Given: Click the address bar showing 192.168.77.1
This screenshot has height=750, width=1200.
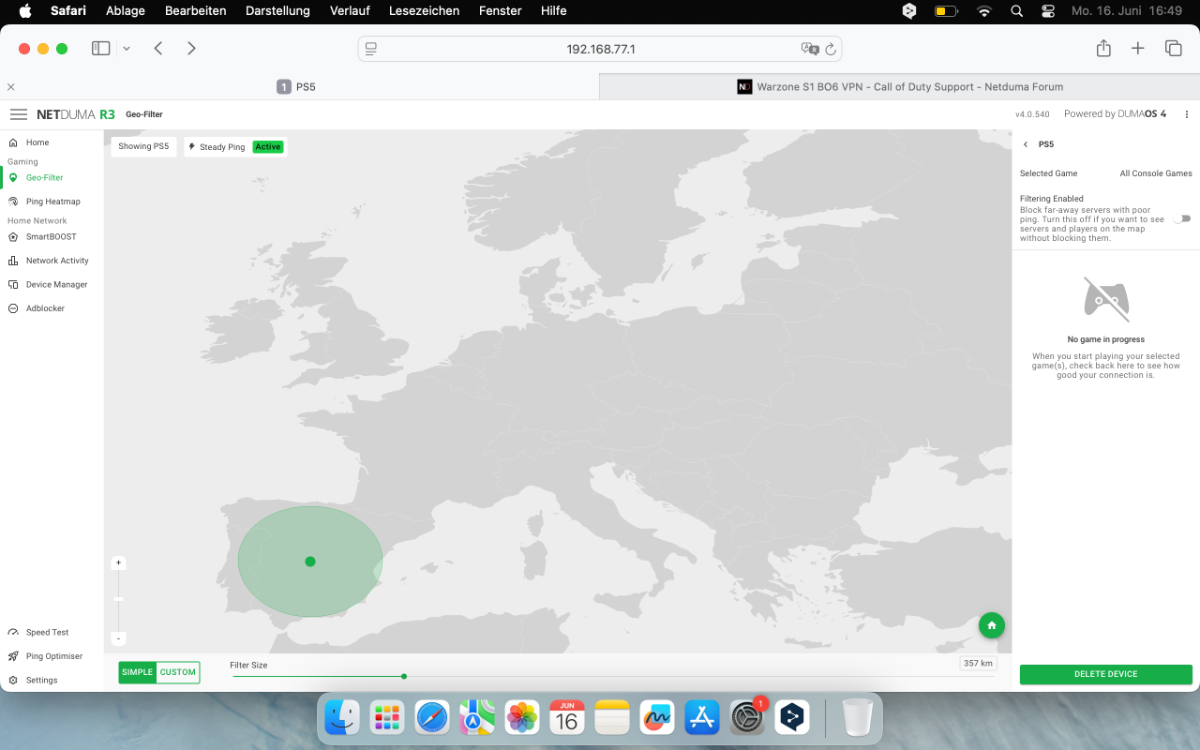Looking at the screenshot, I should (600, 49).
